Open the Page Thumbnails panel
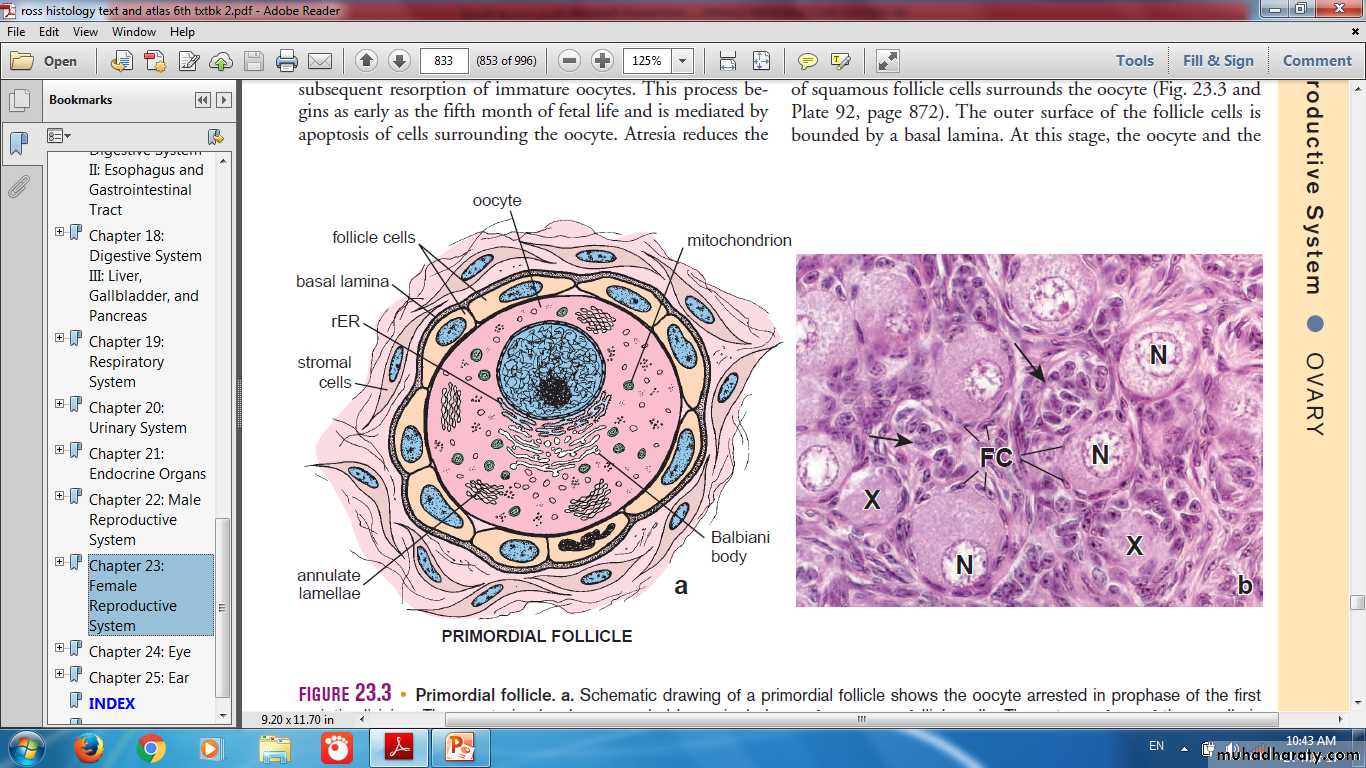 (x=18, y=101)
